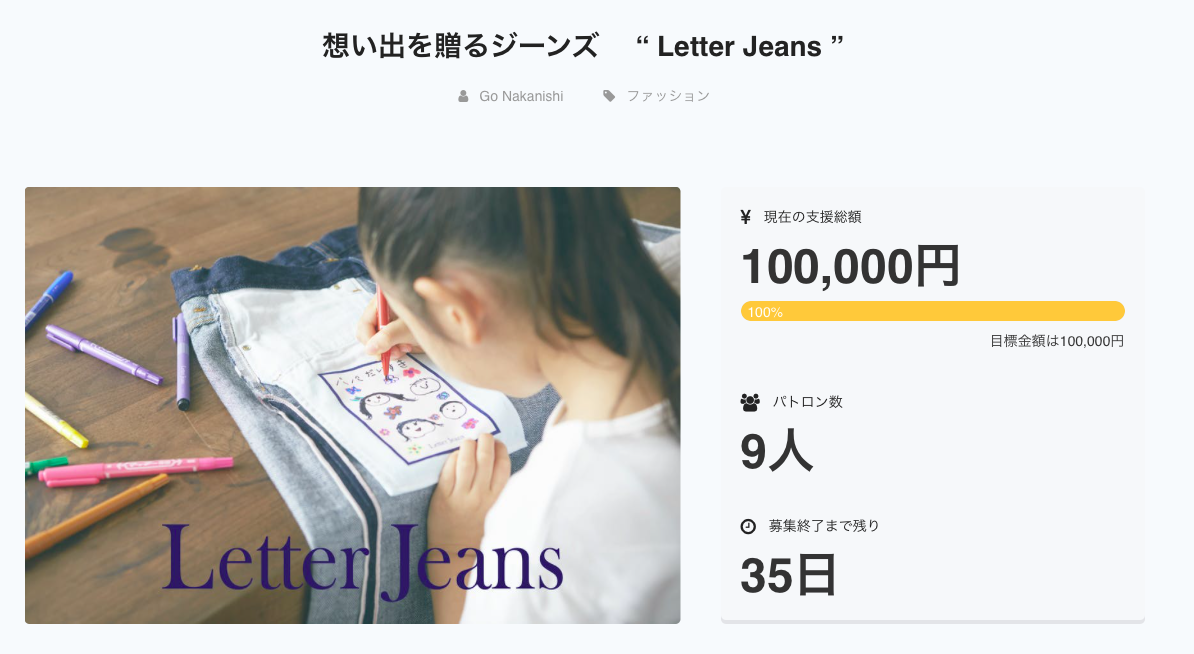Click the “ Letter Jeans ” title text

click(739, 46)
